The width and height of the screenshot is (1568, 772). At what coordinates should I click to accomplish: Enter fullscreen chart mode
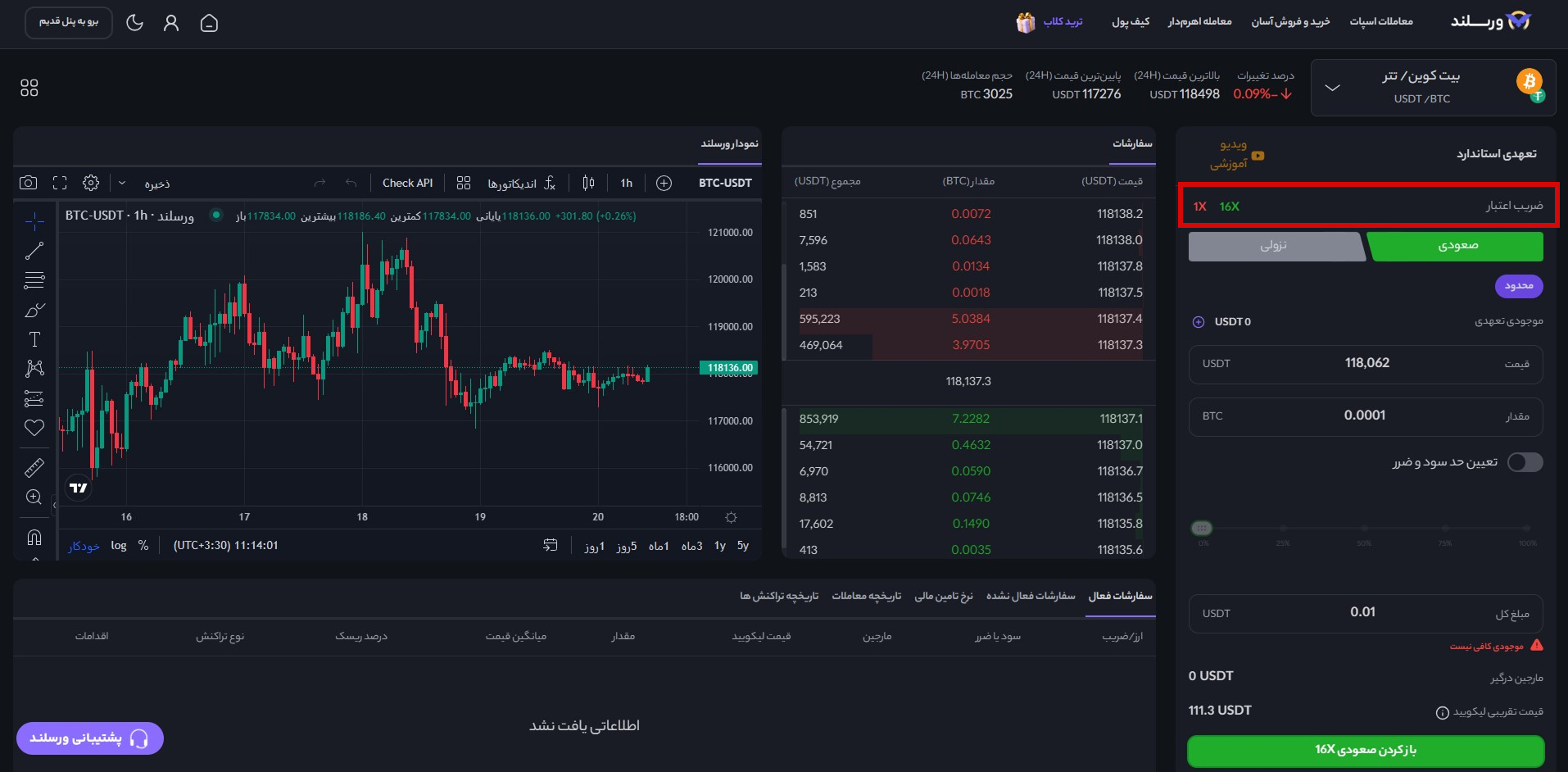pos(60,184)
